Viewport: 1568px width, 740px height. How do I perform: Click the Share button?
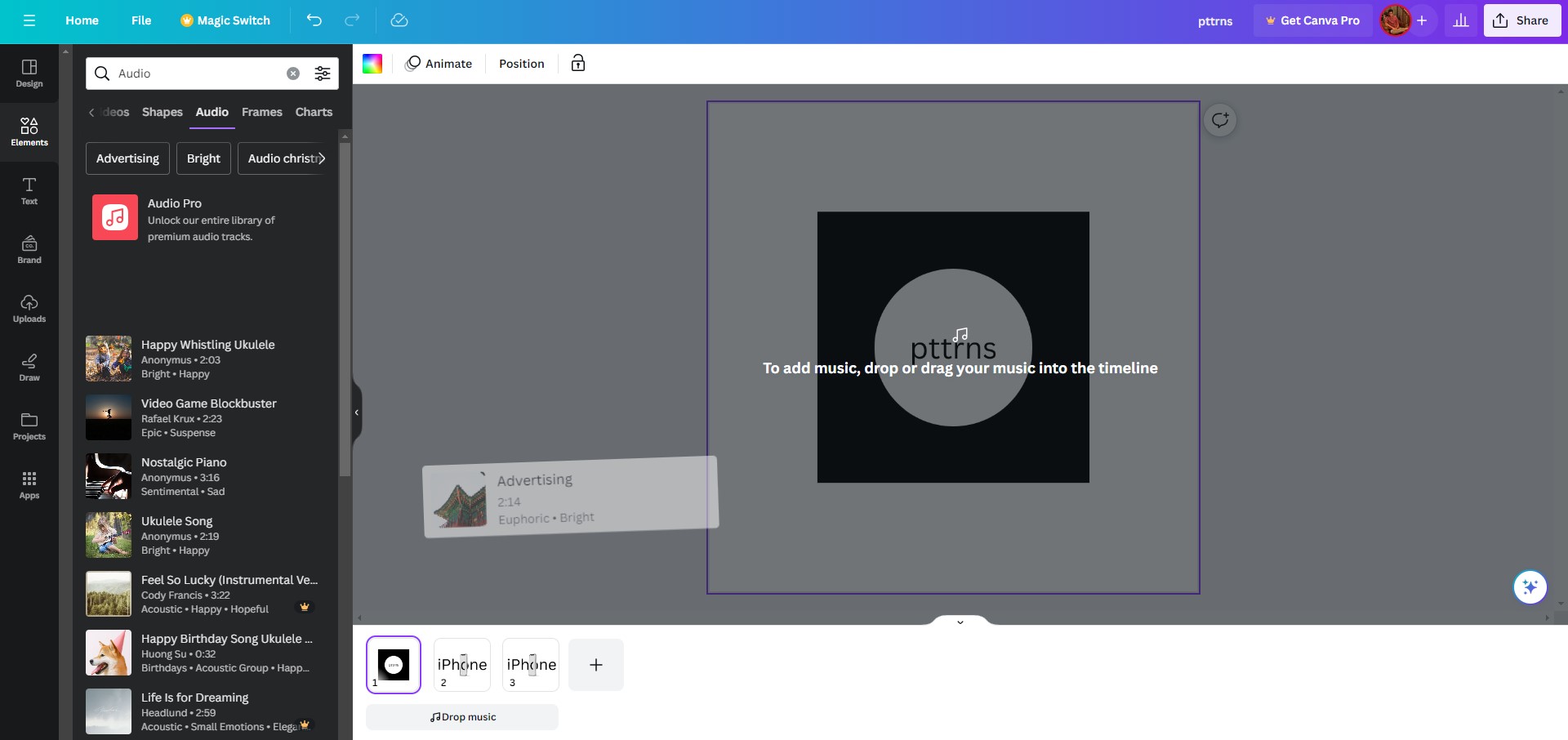tap(1521, 20)
